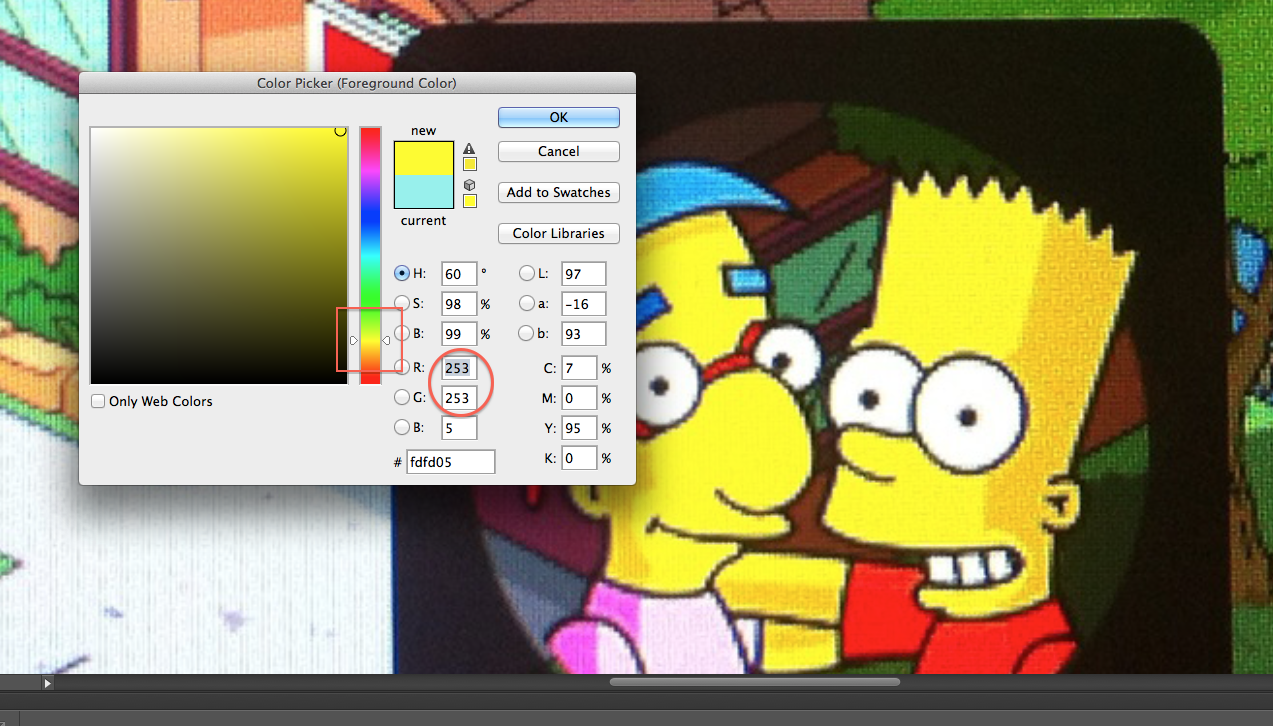The height and width of the screenshot is (726, 1273).
Task: Click the brightness field showing 99
Action: pyautogui.click(x=459, y=333)
